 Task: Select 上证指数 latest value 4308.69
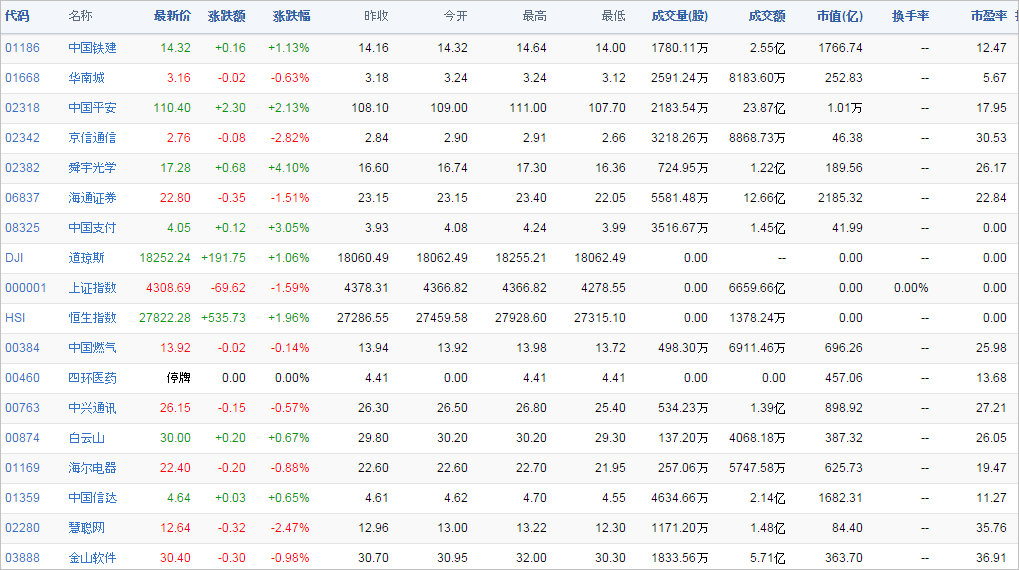click(x=168, y=288)
